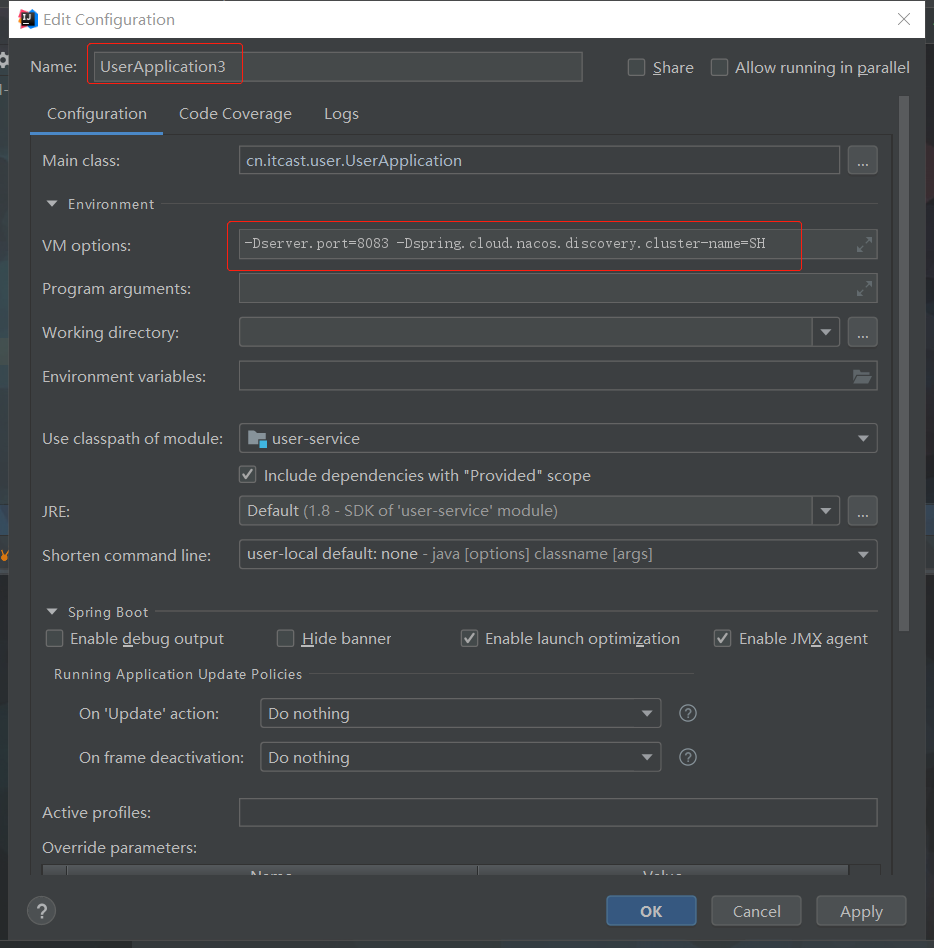Click the JRE browse (...) button
This screenshot has width=934, height=948.
[862, 510]
